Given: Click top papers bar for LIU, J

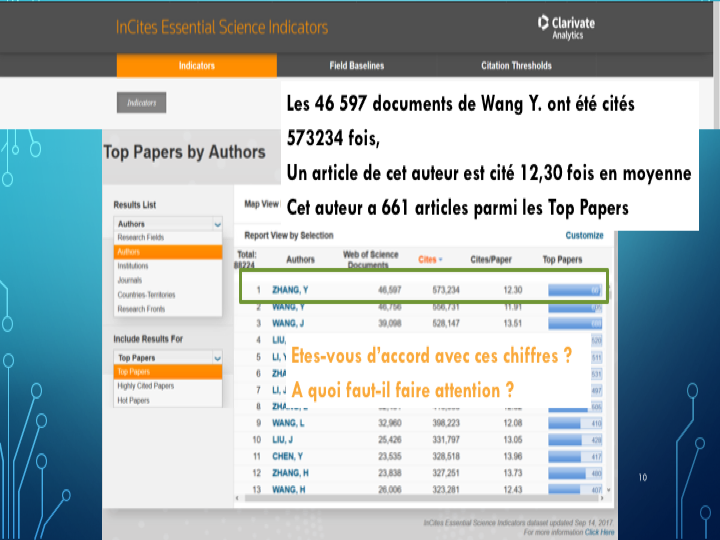Looking at the screenshot, I should tap(575, 440).
